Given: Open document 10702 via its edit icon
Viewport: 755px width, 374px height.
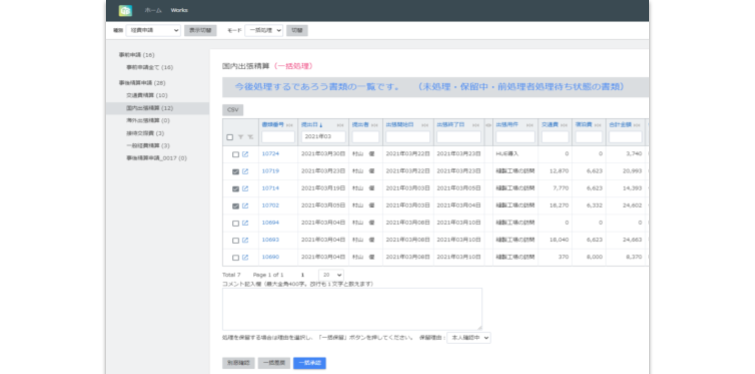Looking at the screenshot, I should tap(245, 206).
